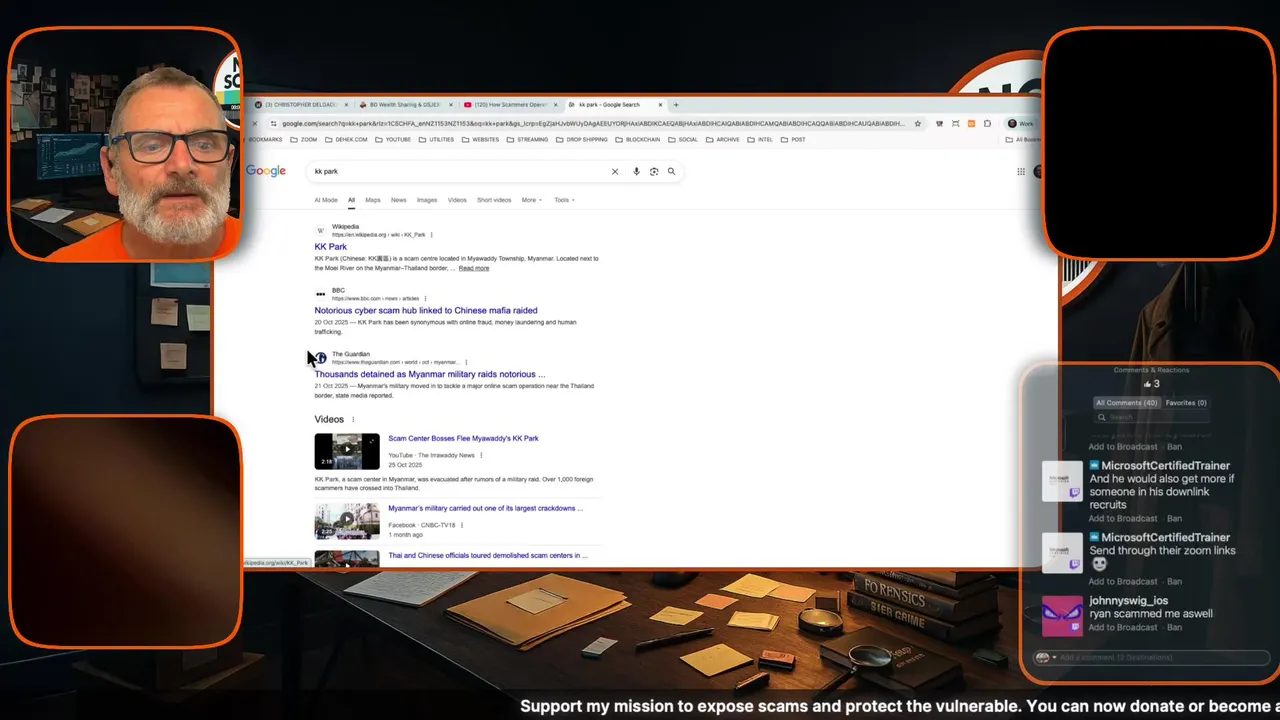The width and height of the screenshot is (1280, 720).
Task: Expand the Tools dropdown
Action: (x=563, y=200)
